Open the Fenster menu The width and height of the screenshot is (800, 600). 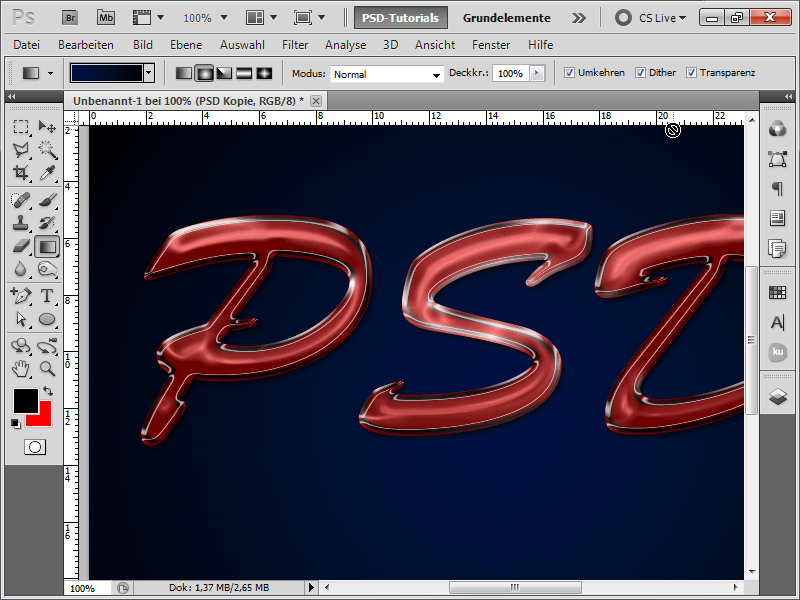point(491,45)
